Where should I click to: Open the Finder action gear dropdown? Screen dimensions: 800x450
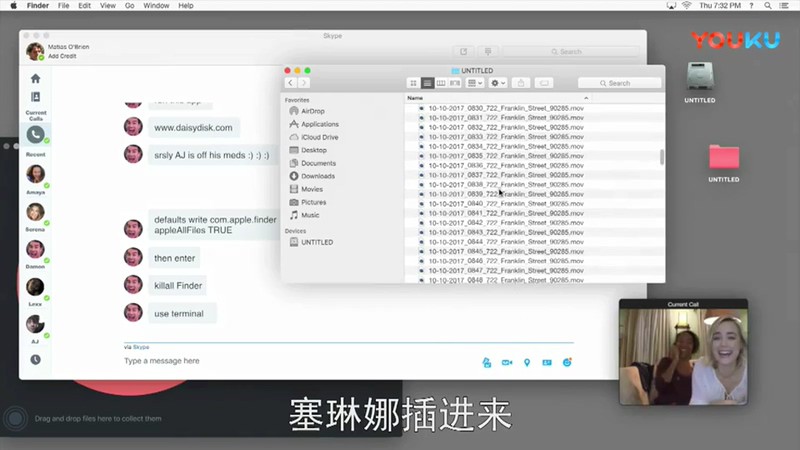(497, 83)
